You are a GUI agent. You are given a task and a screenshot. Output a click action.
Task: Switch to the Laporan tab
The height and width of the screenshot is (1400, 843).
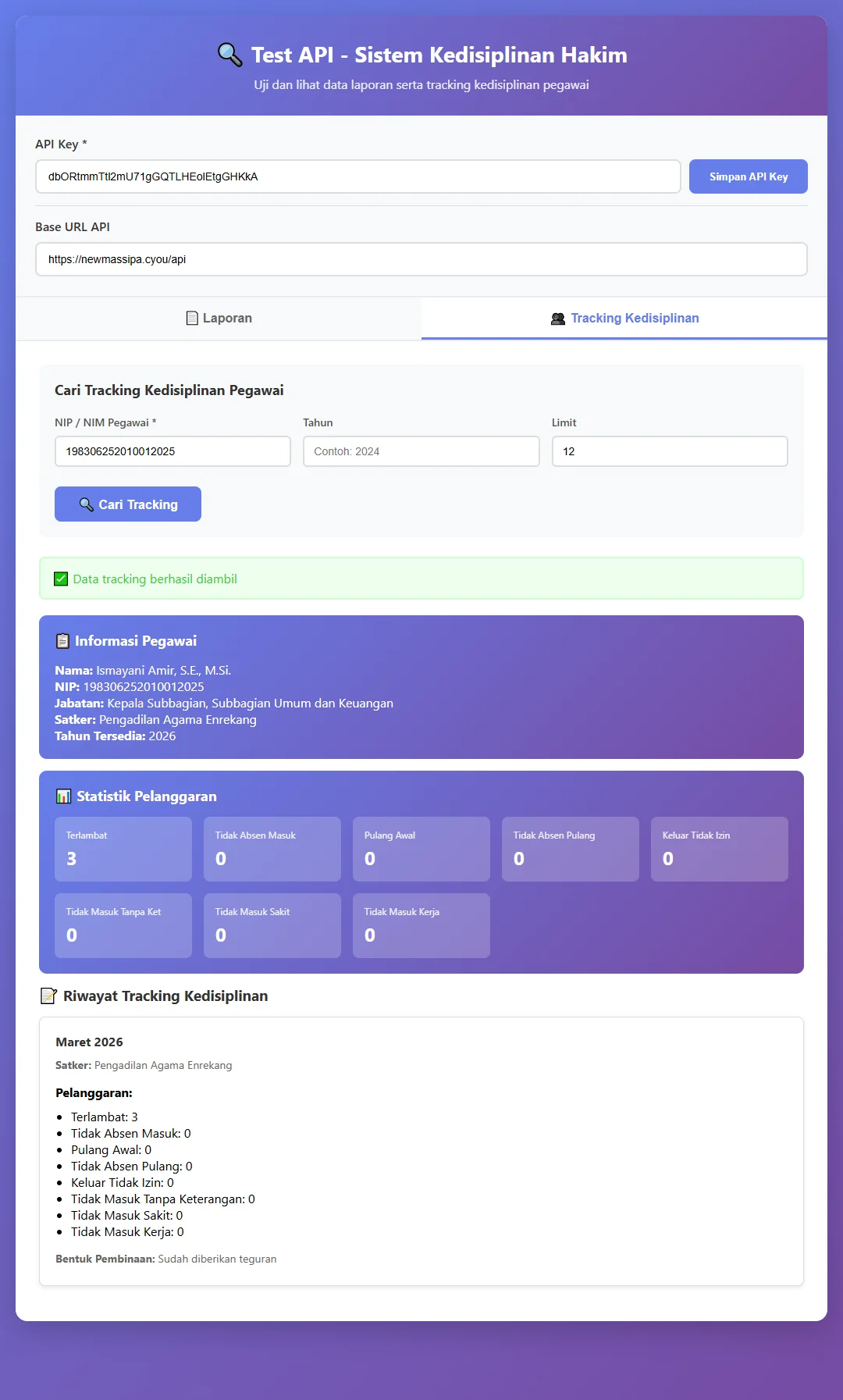[219, 318]
